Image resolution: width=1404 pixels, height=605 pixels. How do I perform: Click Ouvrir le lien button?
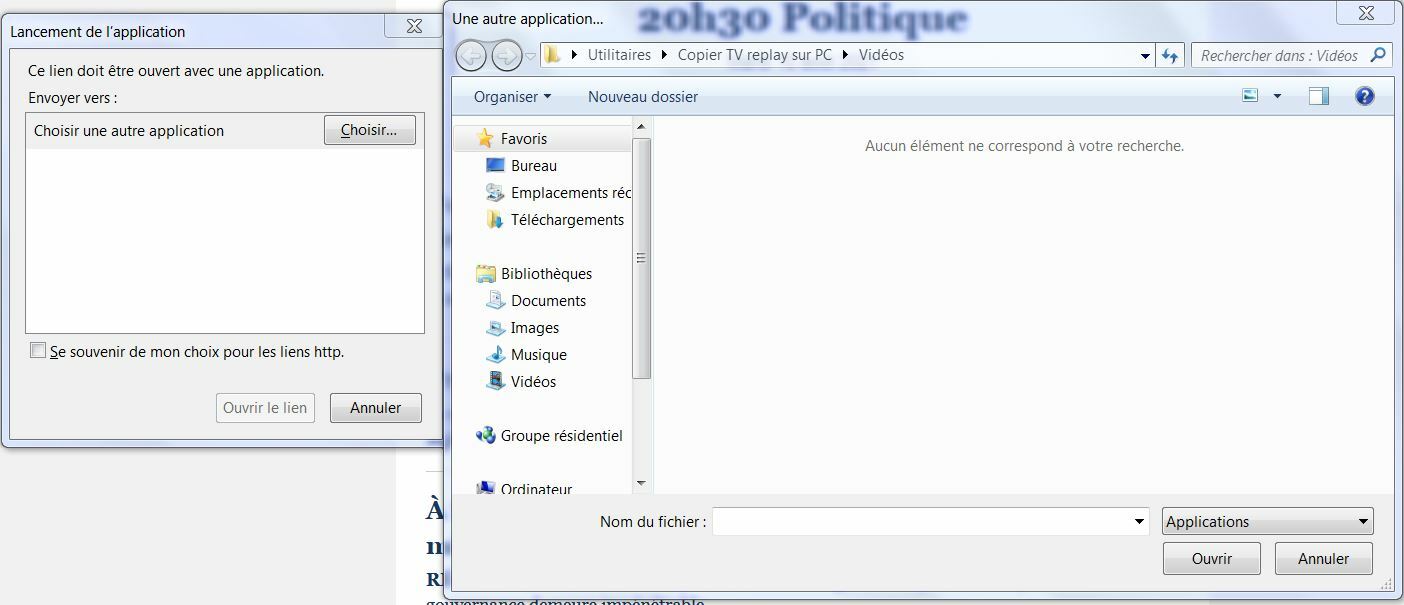(265, 407)
